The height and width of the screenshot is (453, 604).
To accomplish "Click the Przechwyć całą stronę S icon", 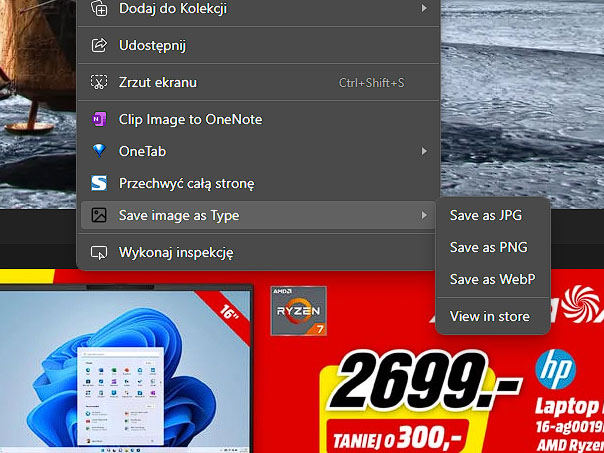I will click(x=99, y=183).
